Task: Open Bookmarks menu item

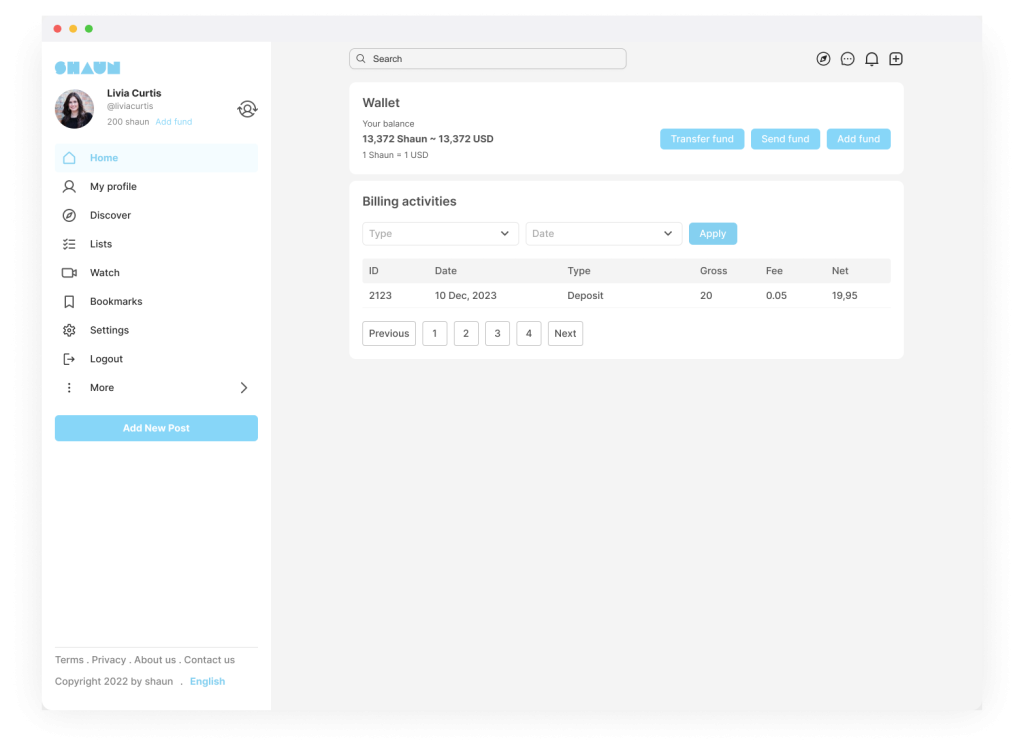Action: [x=156, y=302]
